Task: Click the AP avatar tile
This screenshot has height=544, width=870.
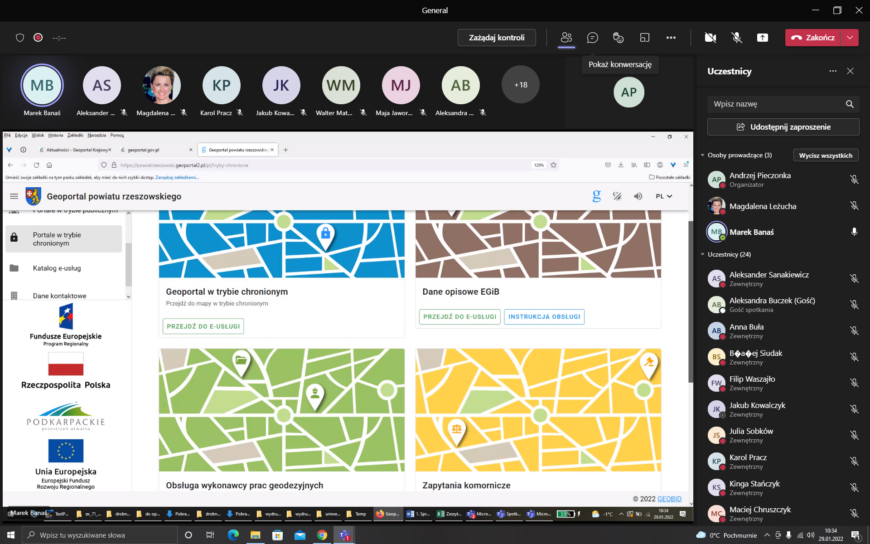Action: 629,92
